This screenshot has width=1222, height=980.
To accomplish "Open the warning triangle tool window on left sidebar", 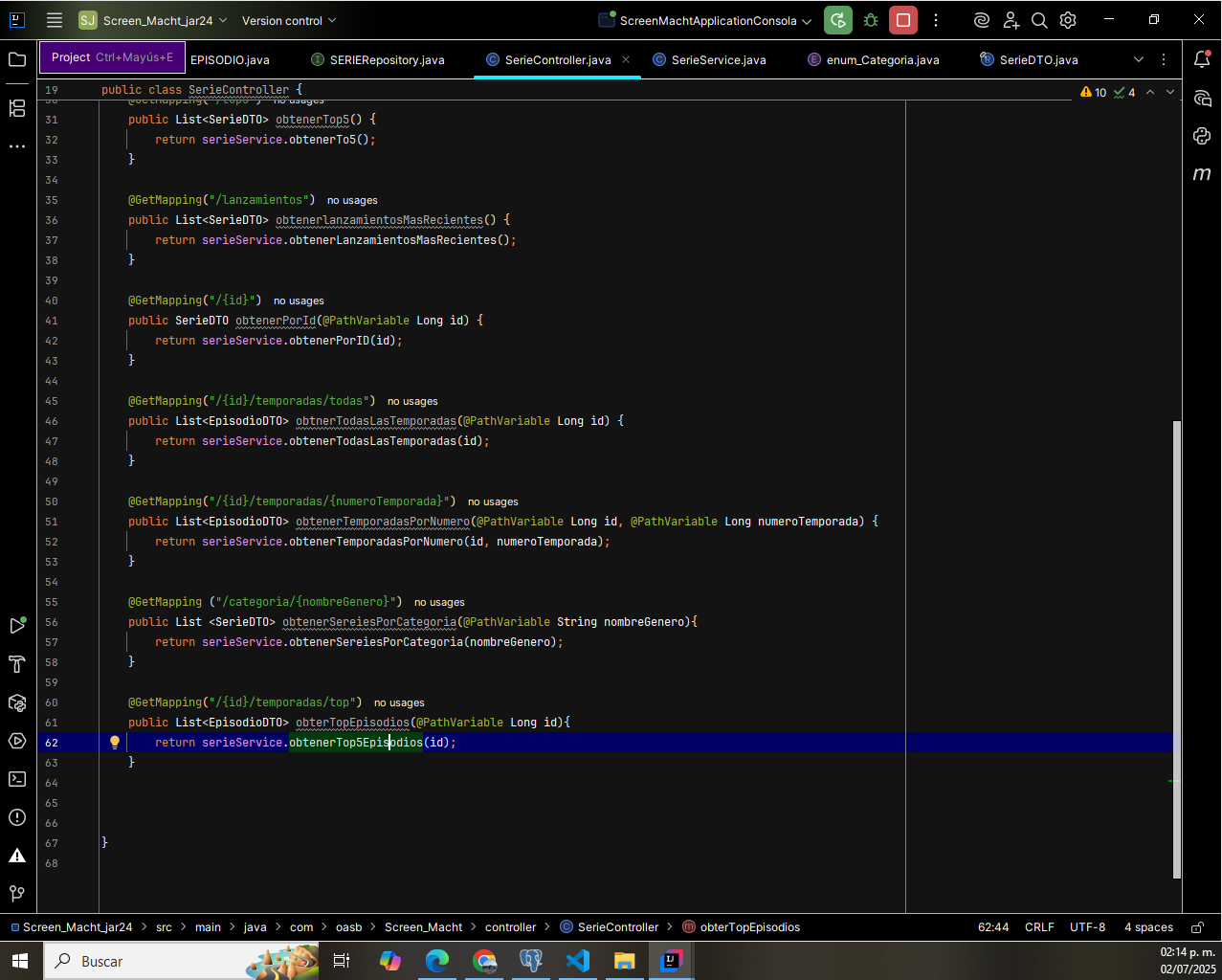I will click(17, 856).
